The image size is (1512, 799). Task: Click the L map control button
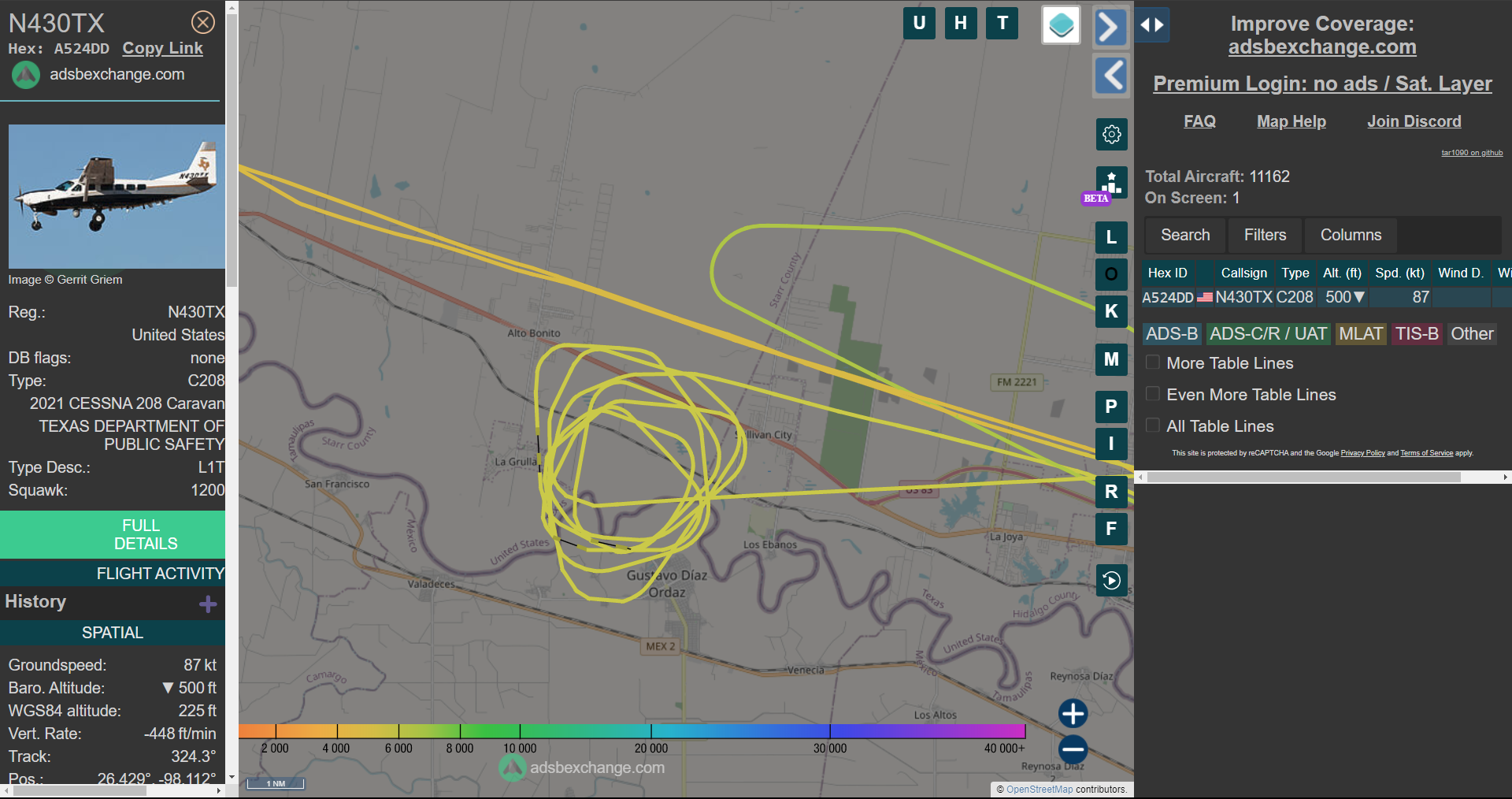pyautogui.click(x=1111, y=236)
